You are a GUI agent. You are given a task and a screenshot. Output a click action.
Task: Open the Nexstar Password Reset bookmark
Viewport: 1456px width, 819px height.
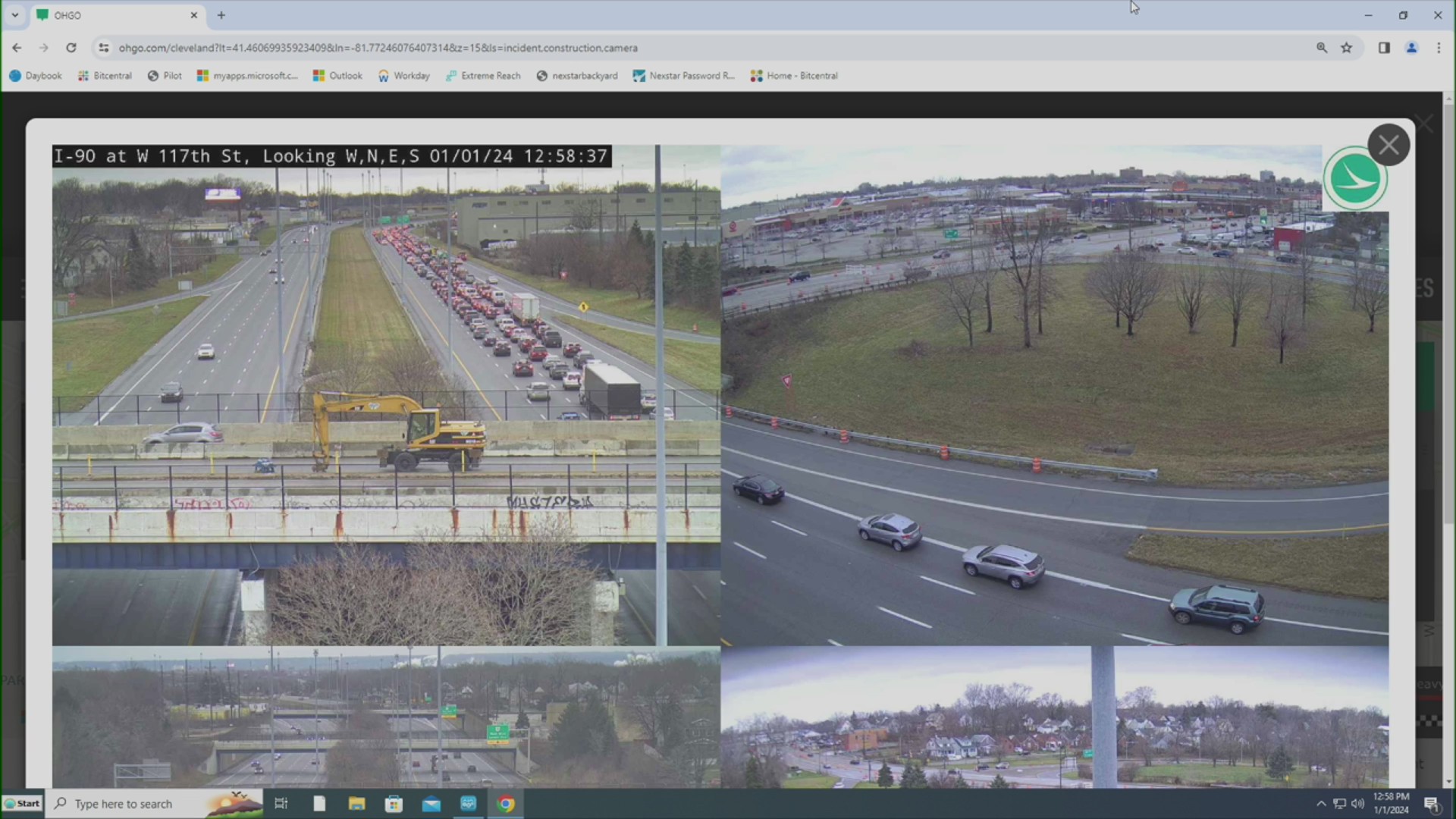pos(684,76)
